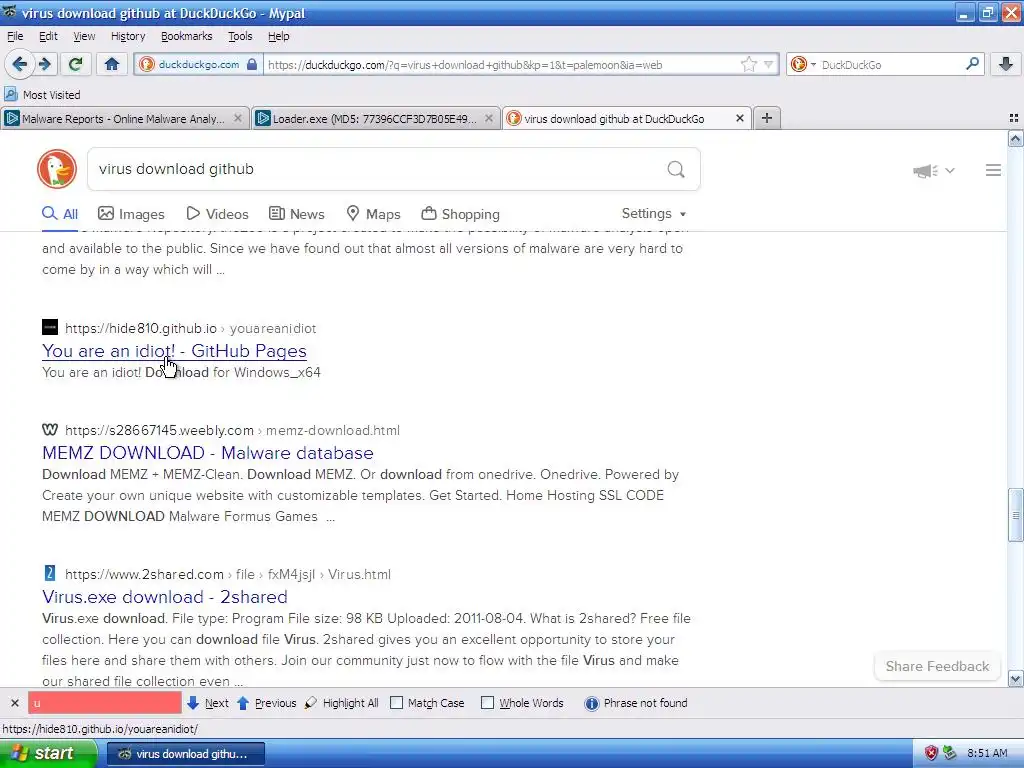
Task: Open the 'You are an idiot! - GitHub Pages' link
Action: 174,351
